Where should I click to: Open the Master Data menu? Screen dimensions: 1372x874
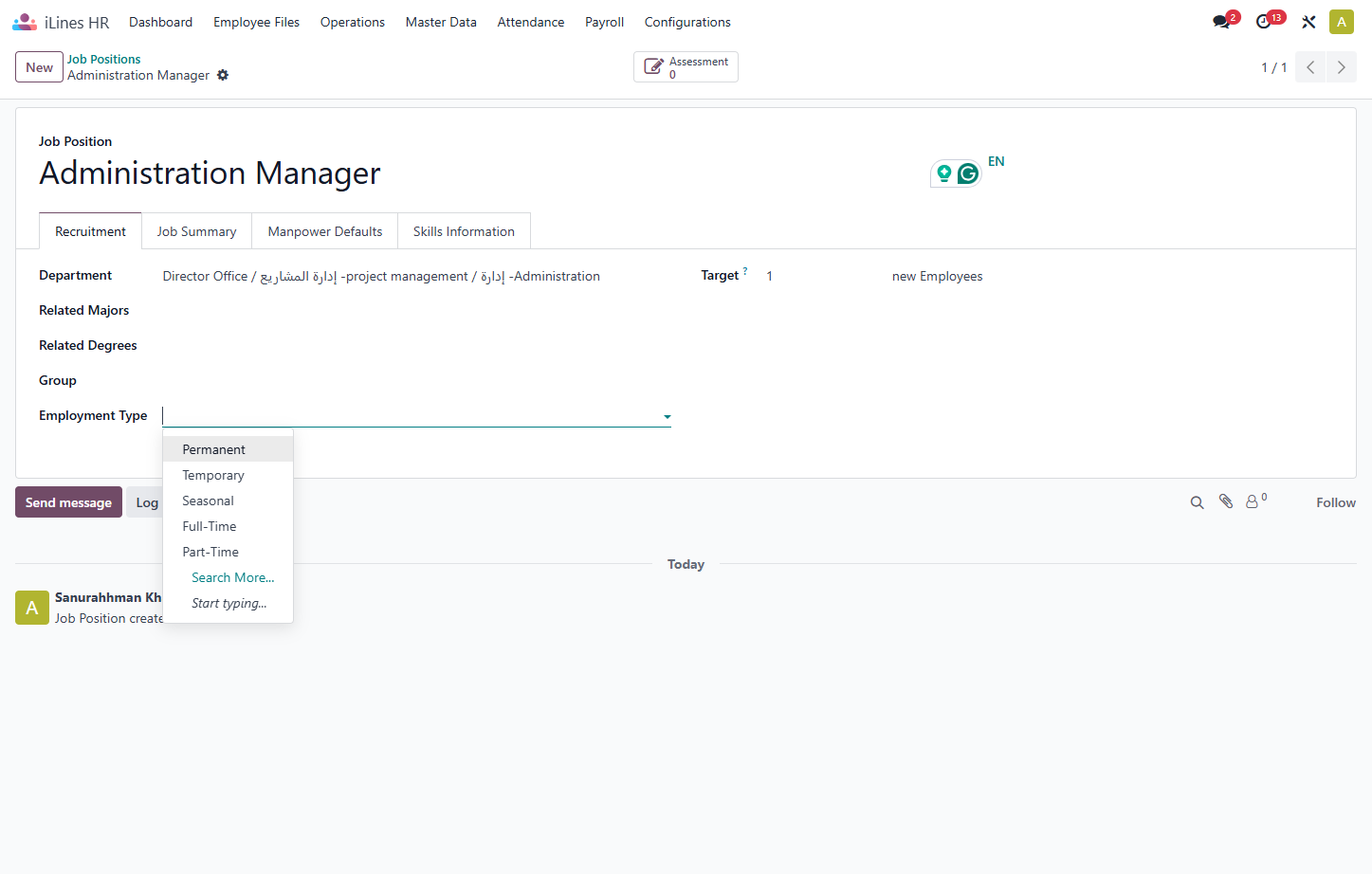441,22
